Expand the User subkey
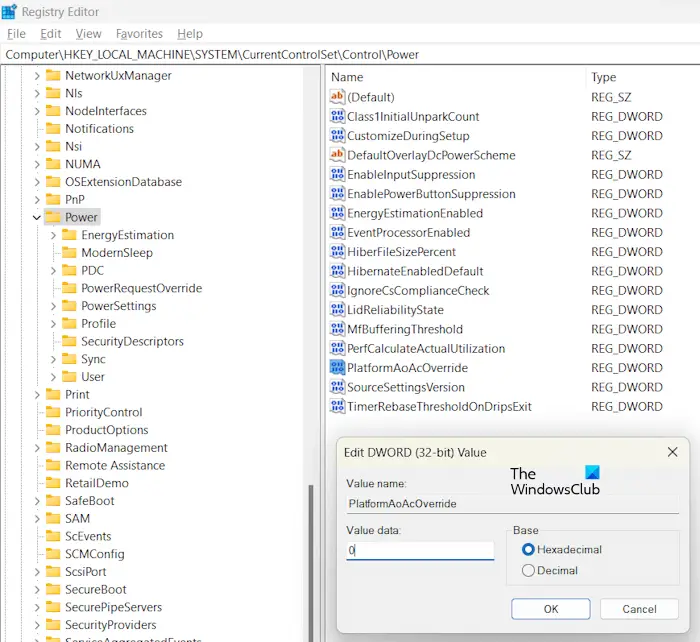700x642 pixels. click(53, 377)
